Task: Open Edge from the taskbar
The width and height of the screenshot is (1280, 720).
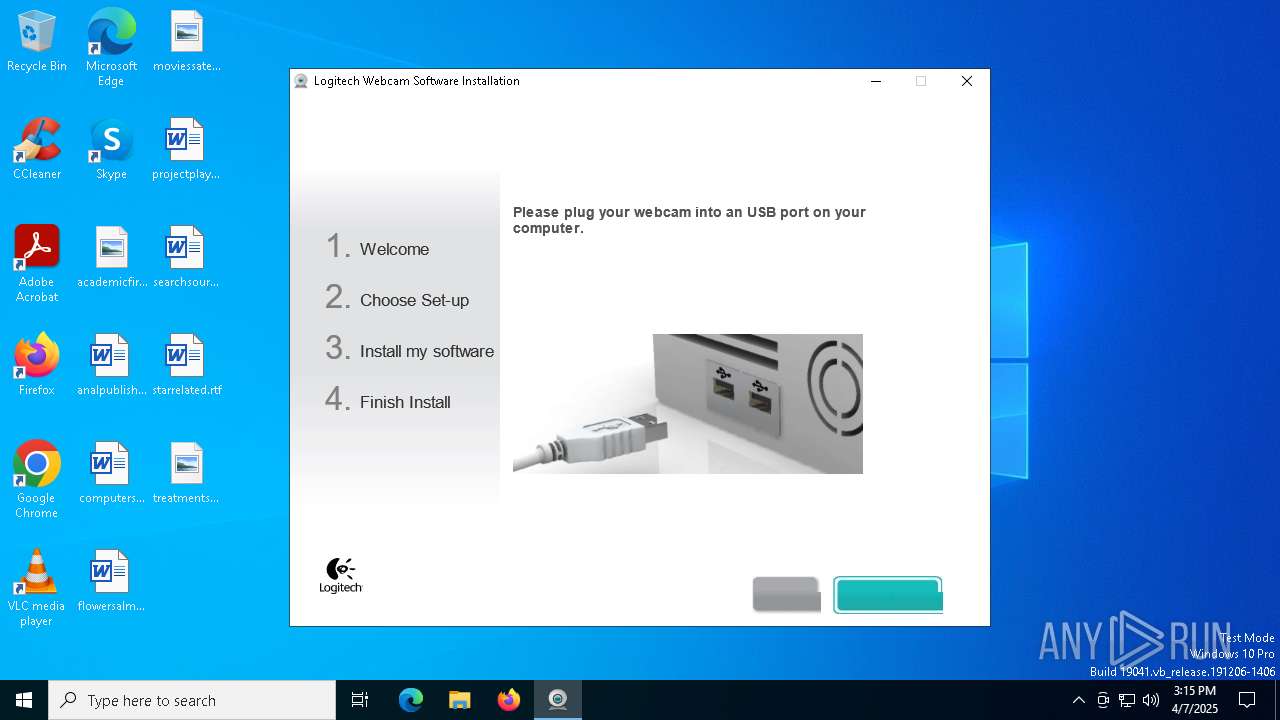Action: [x=411, y=700]
